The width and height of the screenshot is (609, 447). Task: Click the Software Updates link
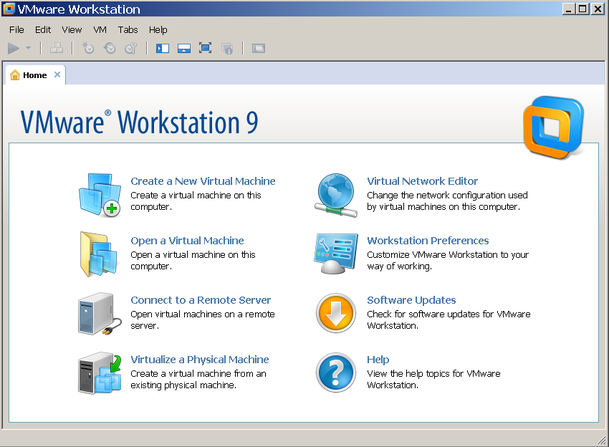pos(411,300)
